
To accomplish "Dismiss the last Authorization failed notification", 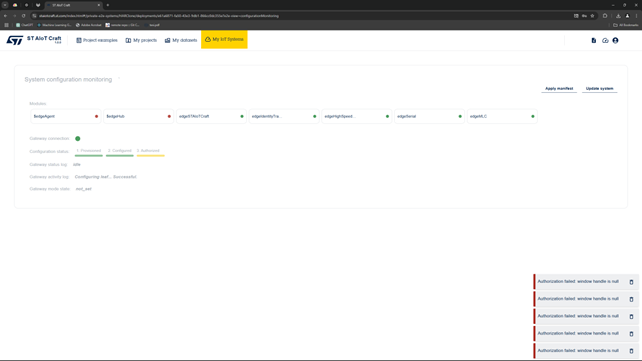I will click(x=631, y=351).
